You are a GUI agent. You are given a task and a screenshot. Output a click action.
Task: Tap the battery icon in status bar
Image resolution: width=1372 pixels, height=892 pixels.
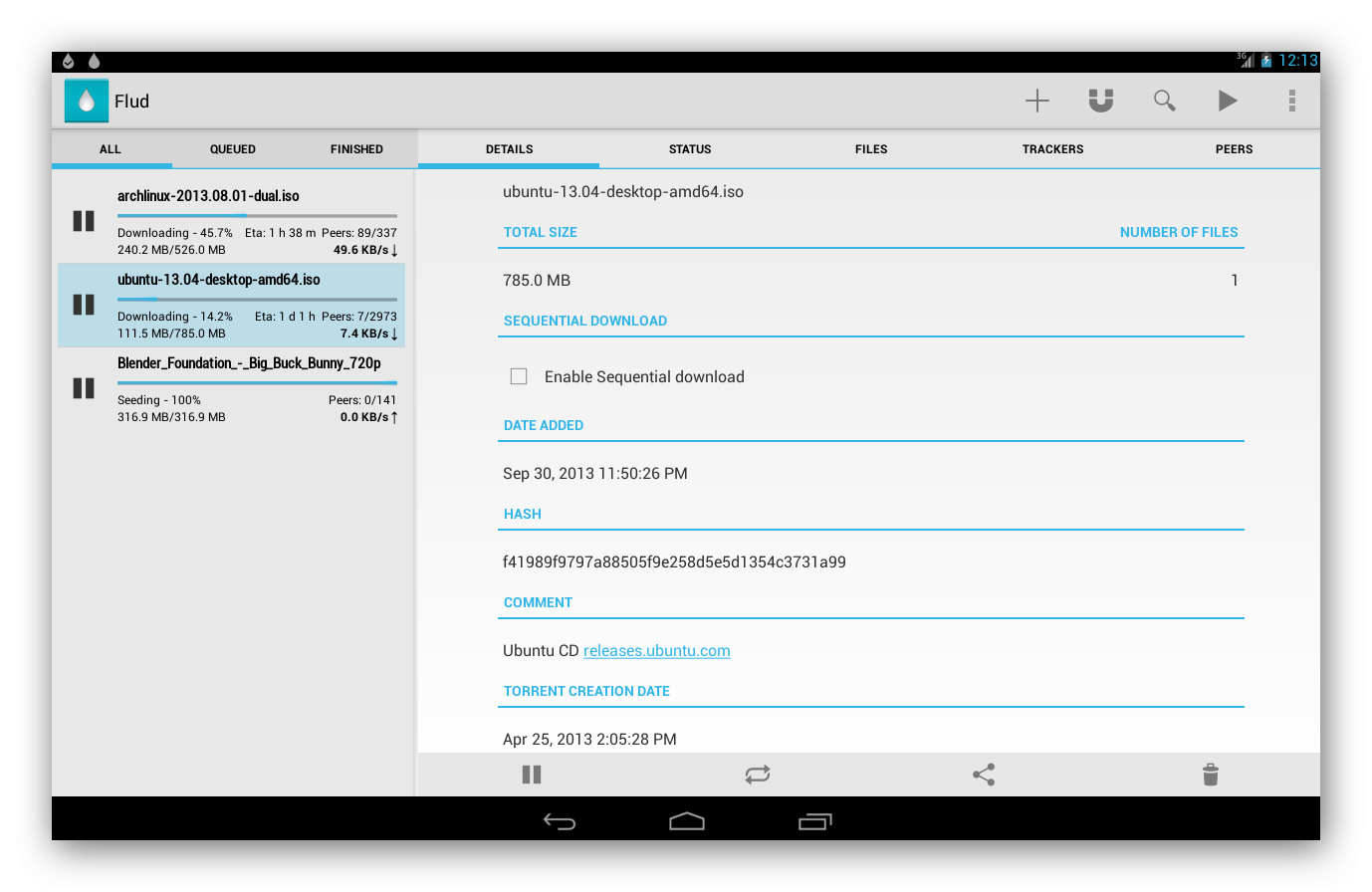pyautogui.click(x=1266, y=61)
